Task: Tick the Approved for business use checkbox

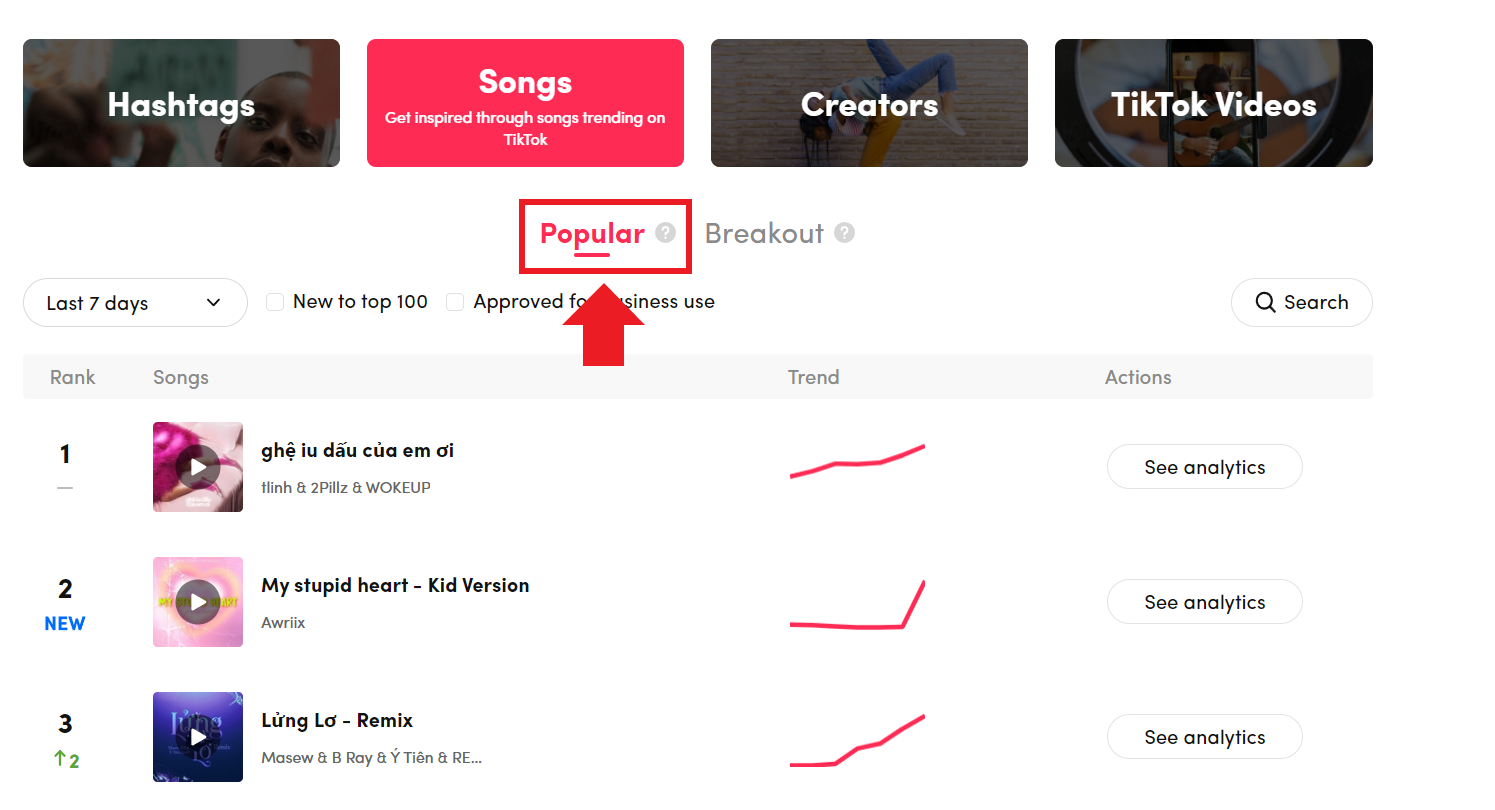Action: (x=455, y=302)
